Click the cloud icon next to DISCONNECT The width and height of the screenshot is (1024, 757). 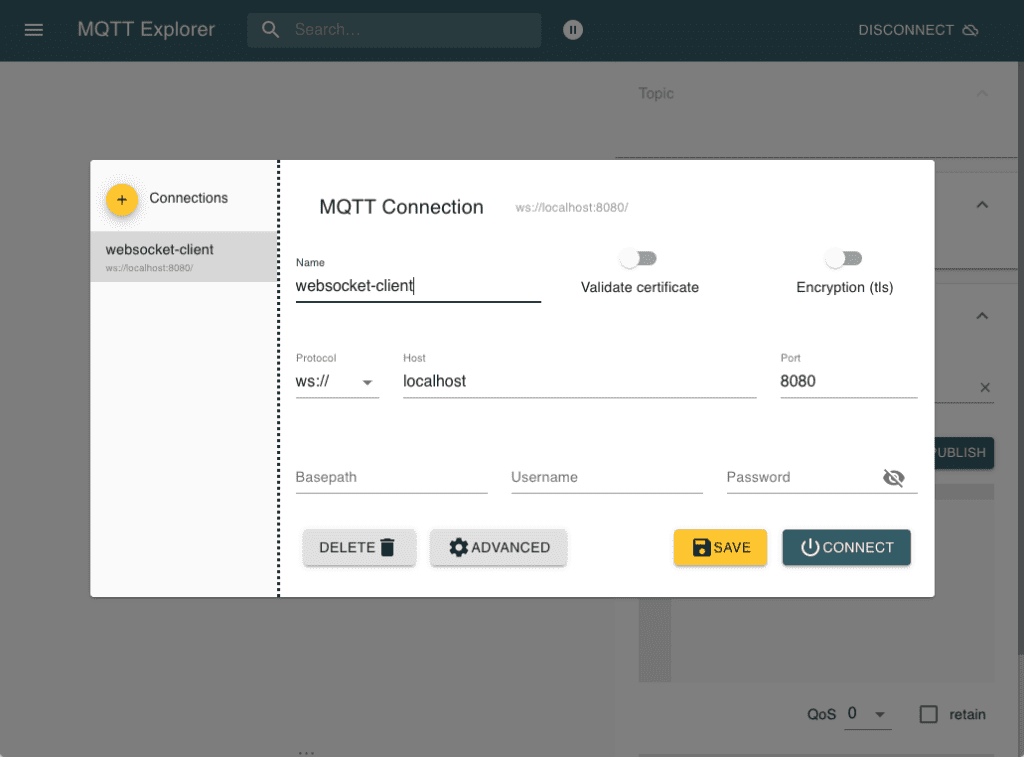[969, 29]
